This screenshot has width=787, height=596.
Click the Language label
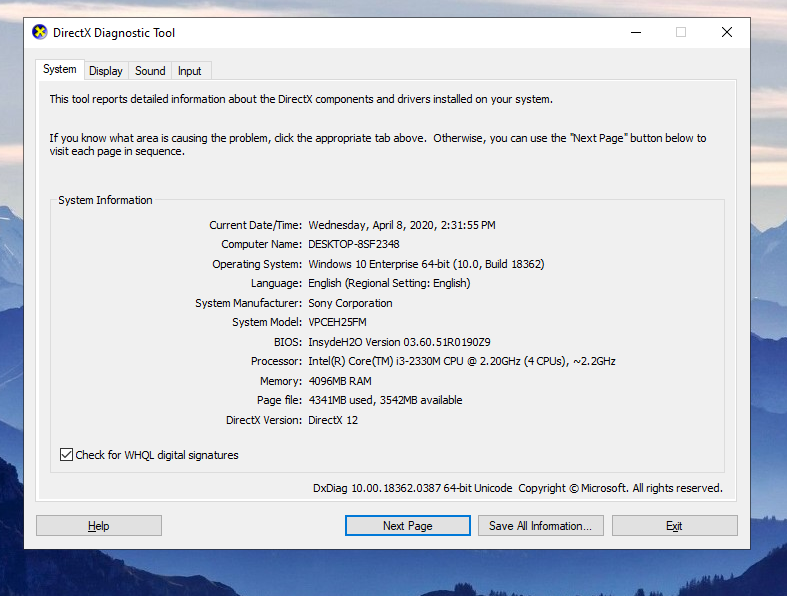(277, 284)
